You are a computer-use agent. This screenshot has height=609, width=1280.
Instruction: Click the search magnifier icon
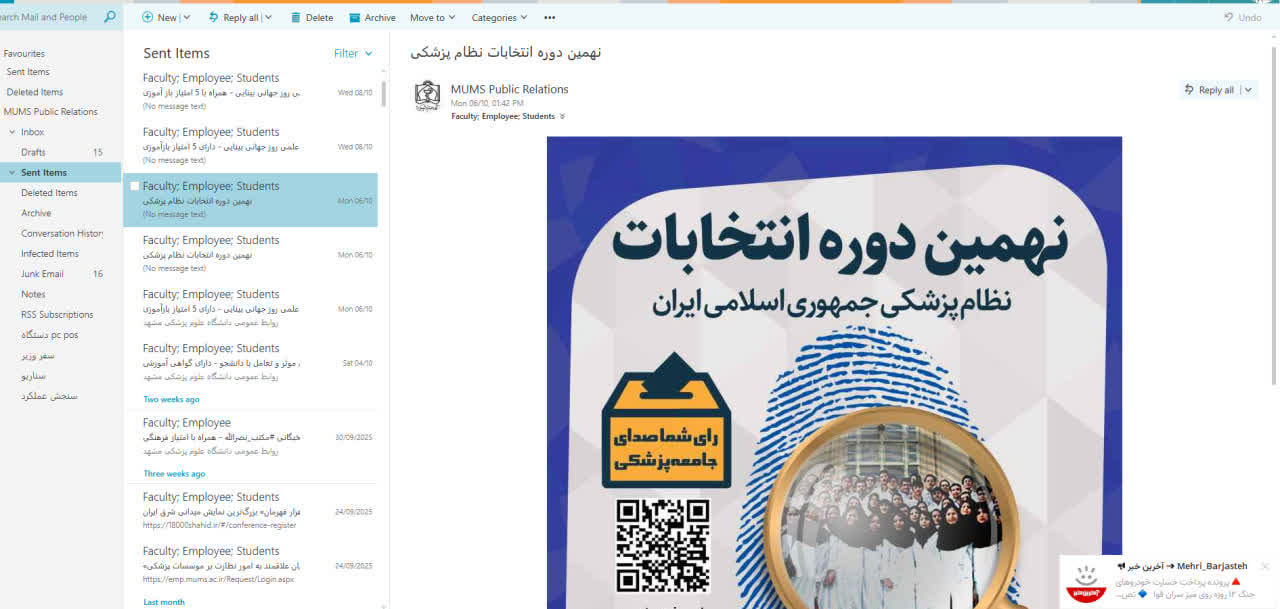(109, 17)
